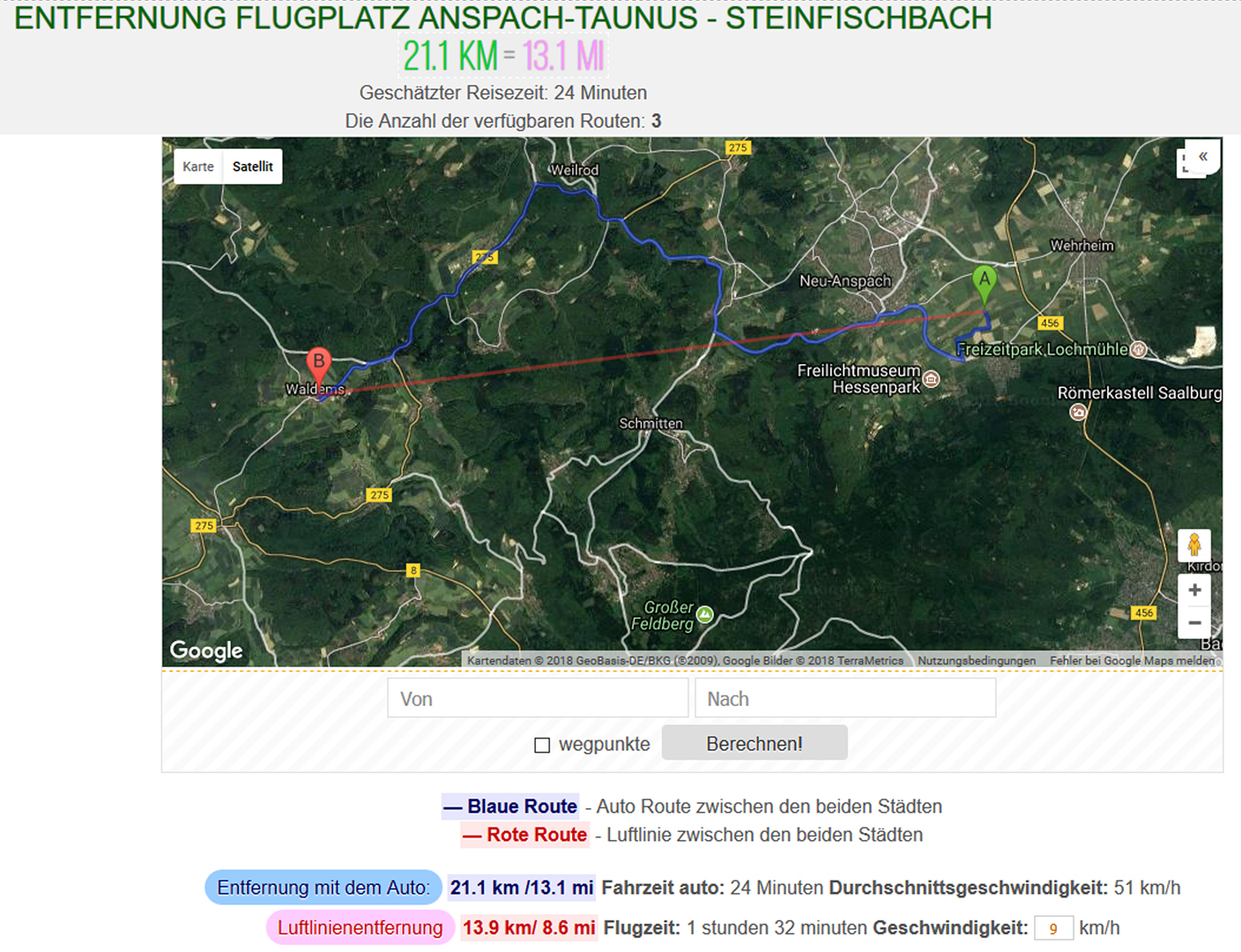This screenshot has width=1241, height=952.
Task: Switch to Karte map view
Action: pos(198,167)
